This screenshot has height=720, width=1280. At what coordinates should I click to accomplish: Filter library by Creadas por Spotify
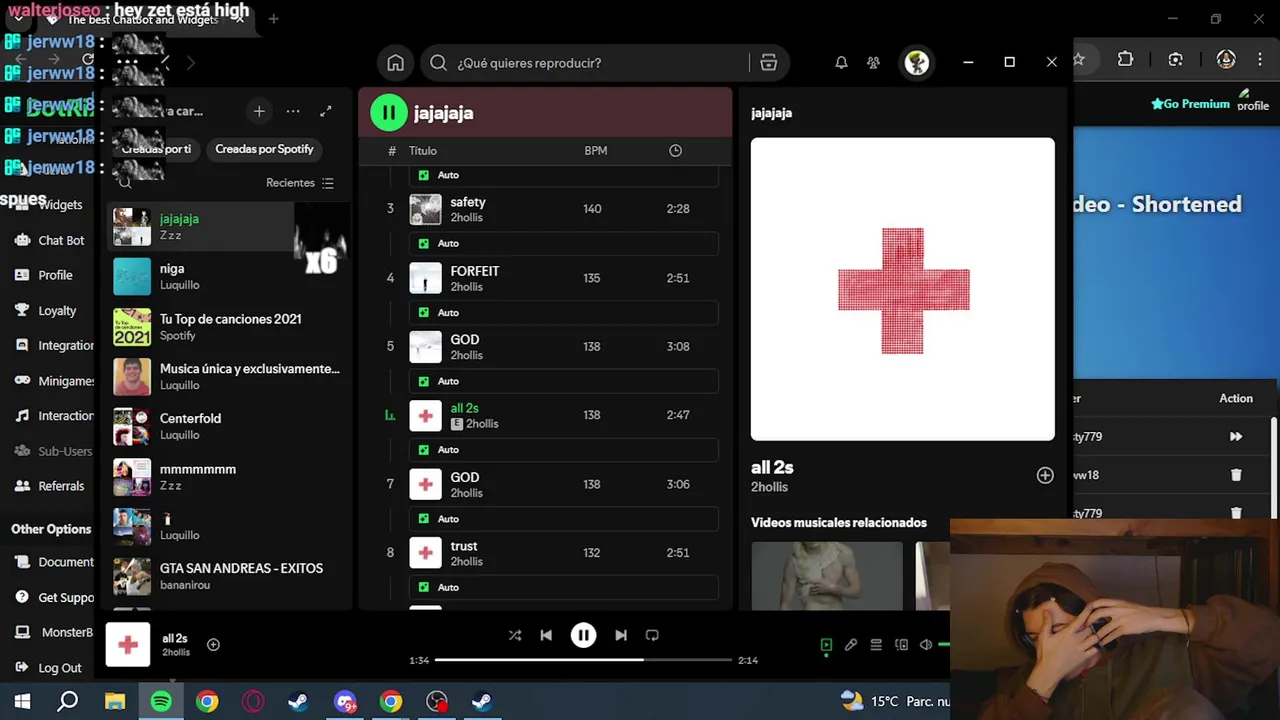[x=264, y=149]
